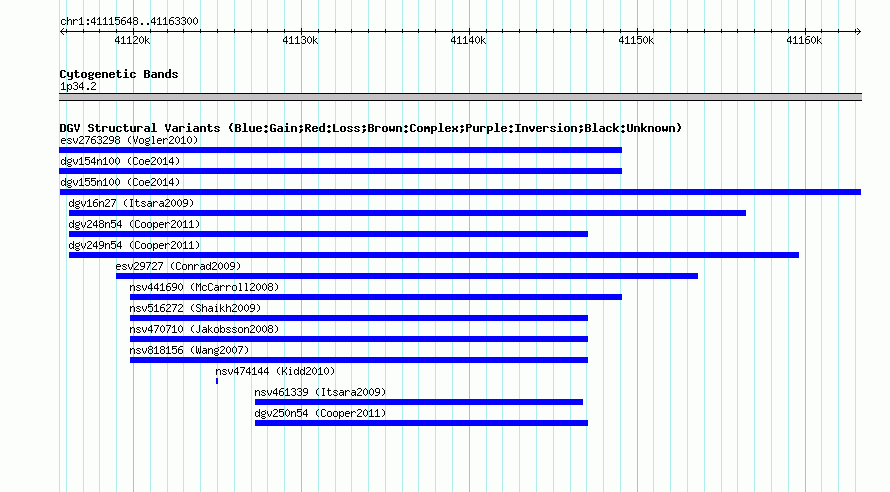Open the dgv154n100 (Coe2014) variant label
890x492 pixels.
tap(120, 161)
